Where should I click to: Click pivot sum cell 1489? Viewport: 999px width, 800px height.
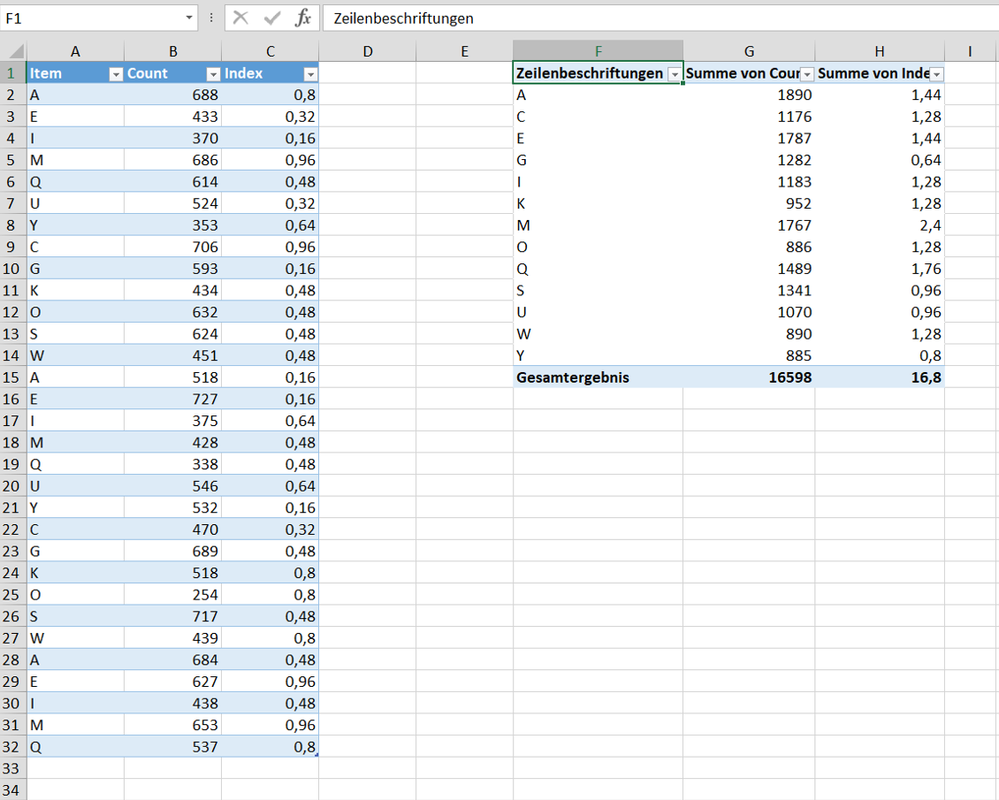[749, 269]
